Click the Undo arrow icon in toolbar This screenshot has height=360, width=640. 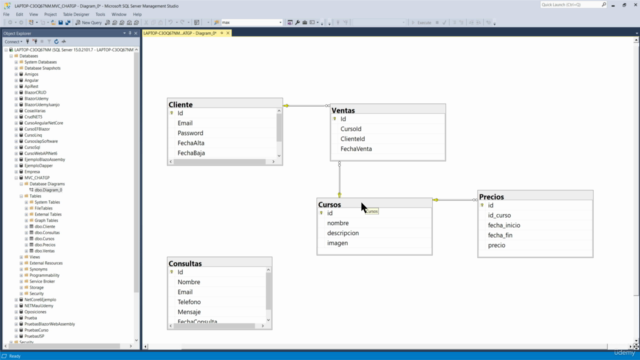tap(171, 22)
